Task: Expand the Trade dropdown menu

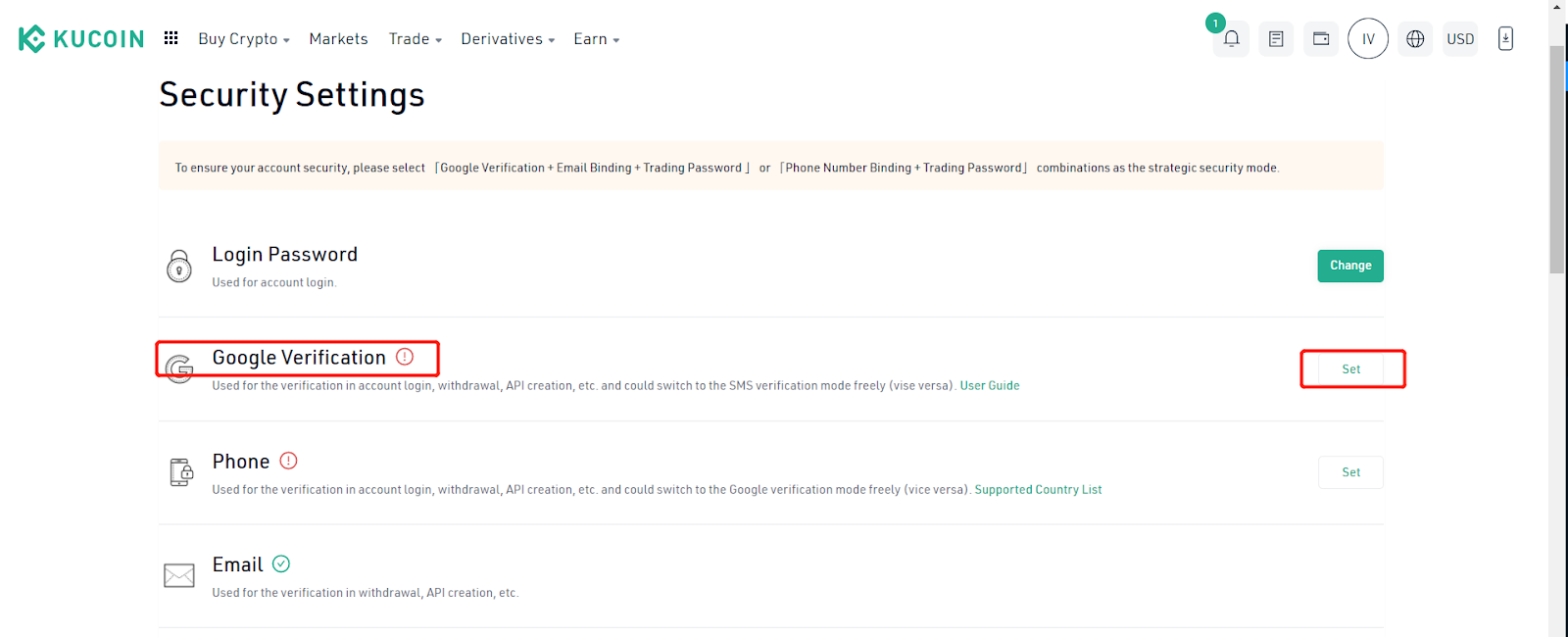Action: pos(415,39)
